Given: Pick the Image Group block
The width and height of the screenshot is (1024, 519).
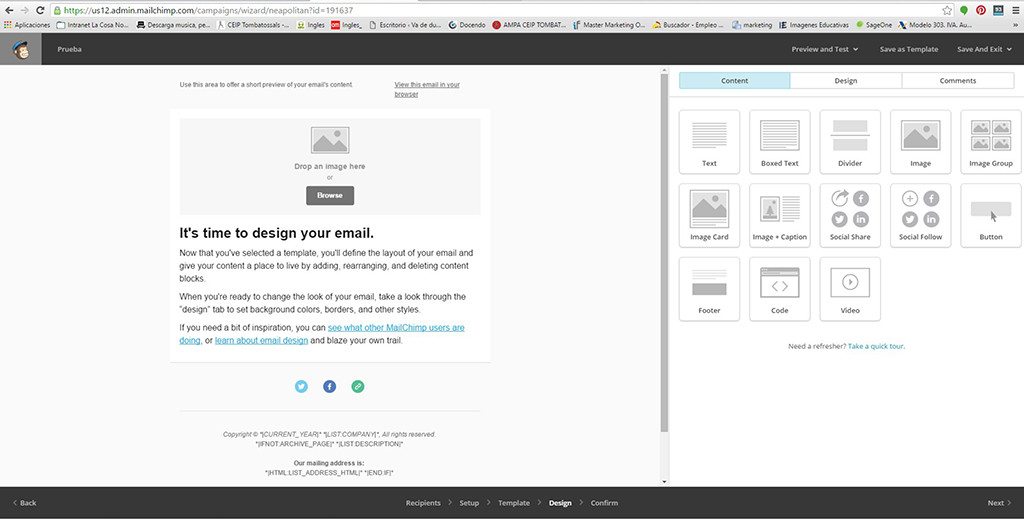Looking at the screenshot, I should tap(991, 142).
